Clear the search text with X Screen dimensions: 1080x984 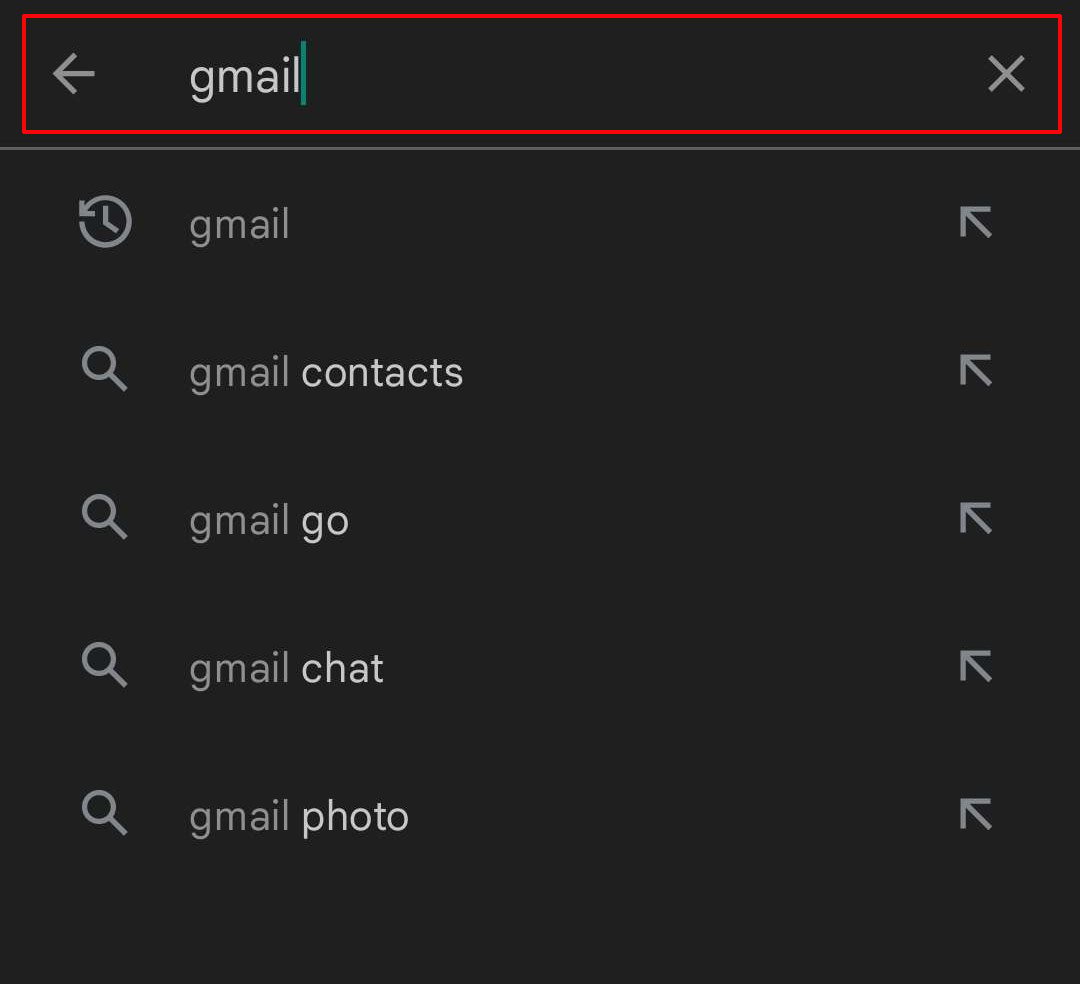coord(1006,74)
